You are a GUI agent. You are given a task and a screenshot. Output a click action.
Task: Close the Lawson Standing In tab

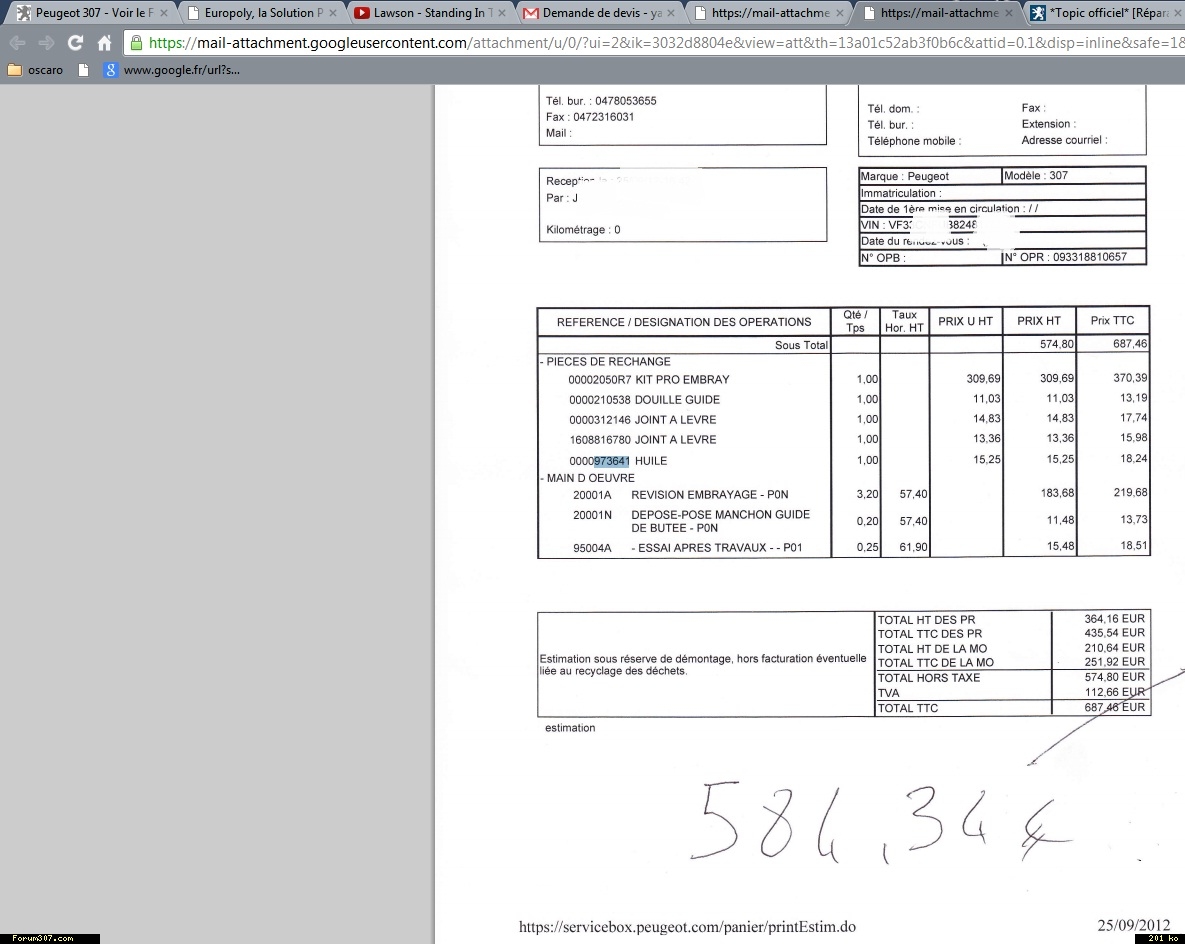(x=502, y=13)
